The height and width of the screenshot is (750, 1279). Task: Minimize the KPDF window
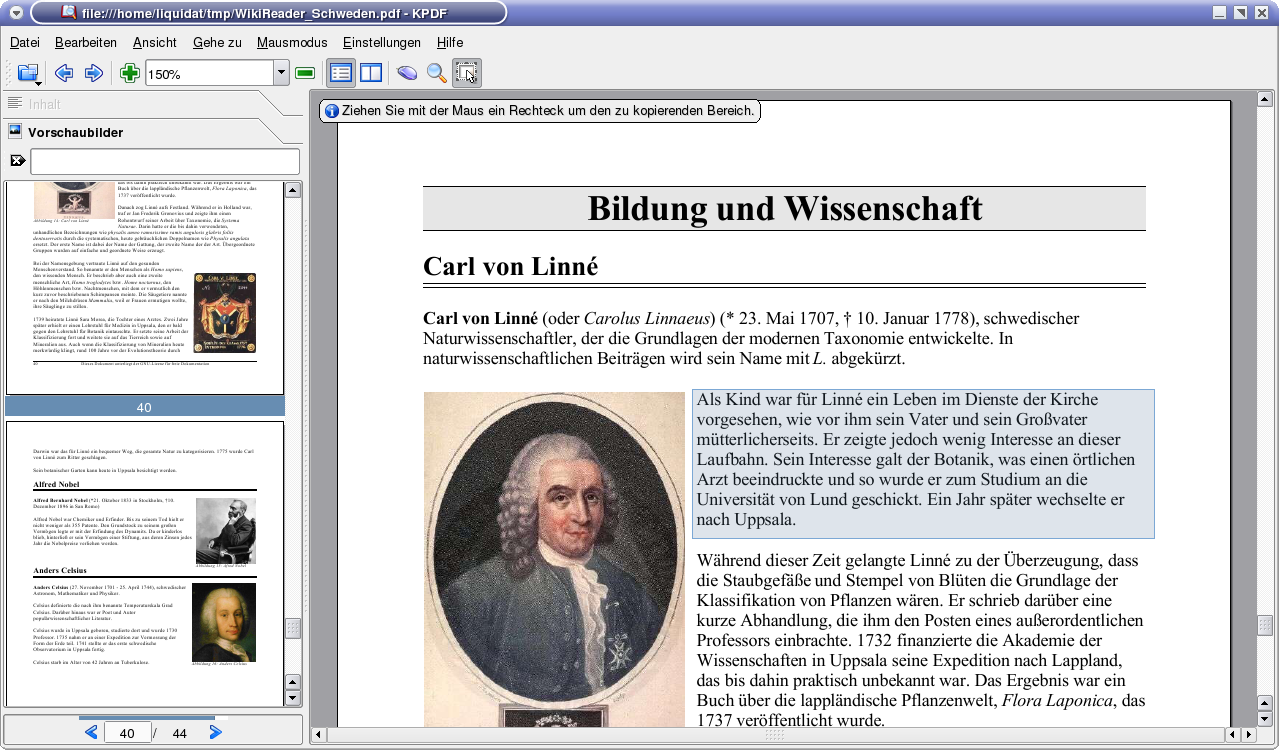pos(1219,12)
